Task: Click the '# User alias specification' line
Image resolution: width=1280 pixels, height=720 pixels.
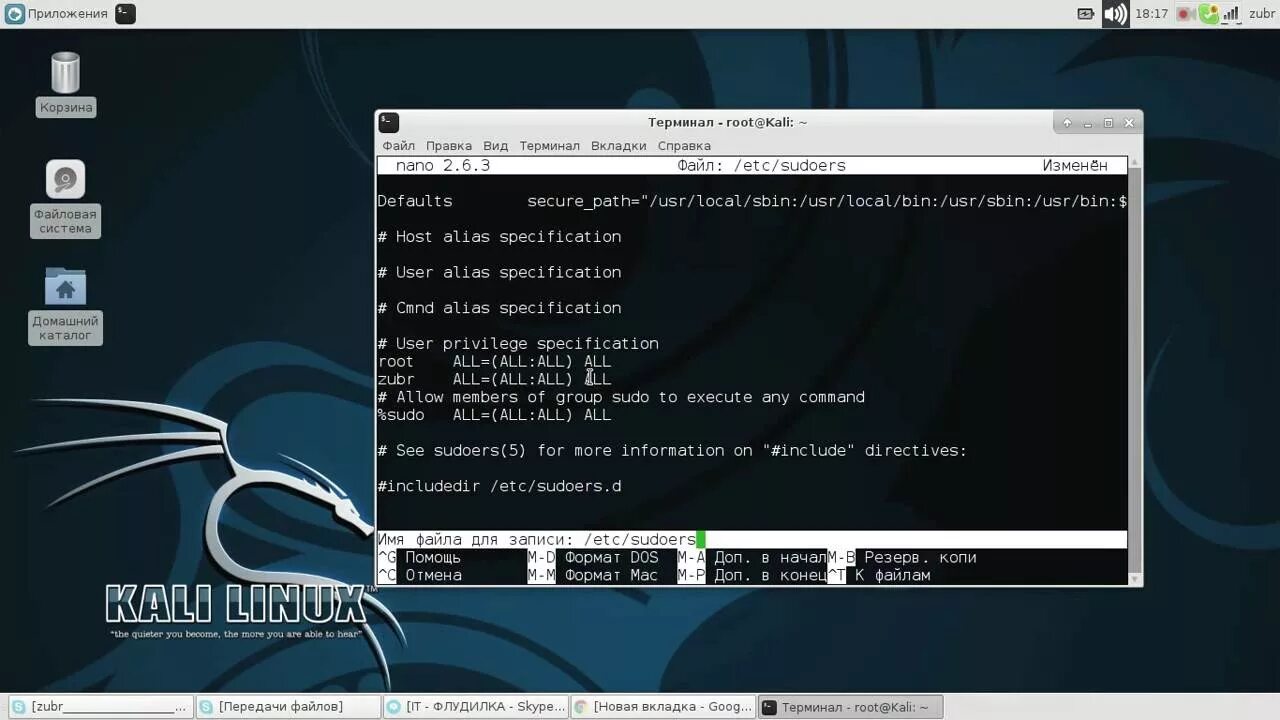Action: 499,273
